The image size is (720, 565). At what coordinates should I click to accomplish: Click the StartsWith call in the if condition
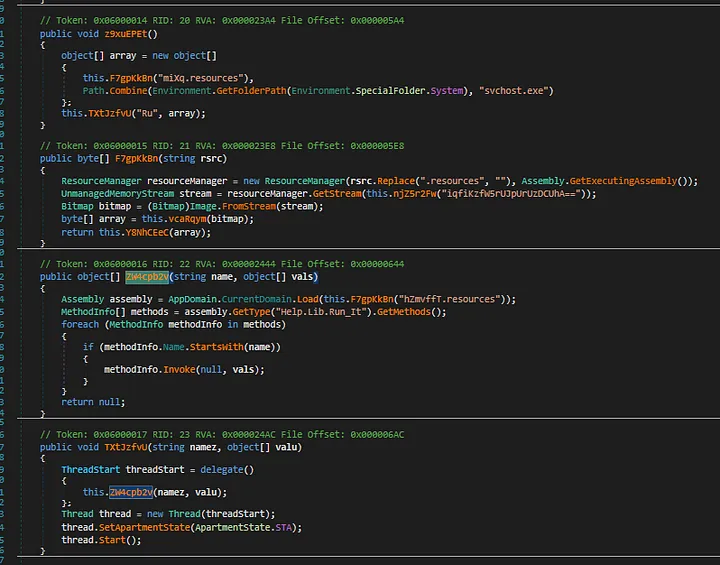pyautogui.click(x=216, y=347)
